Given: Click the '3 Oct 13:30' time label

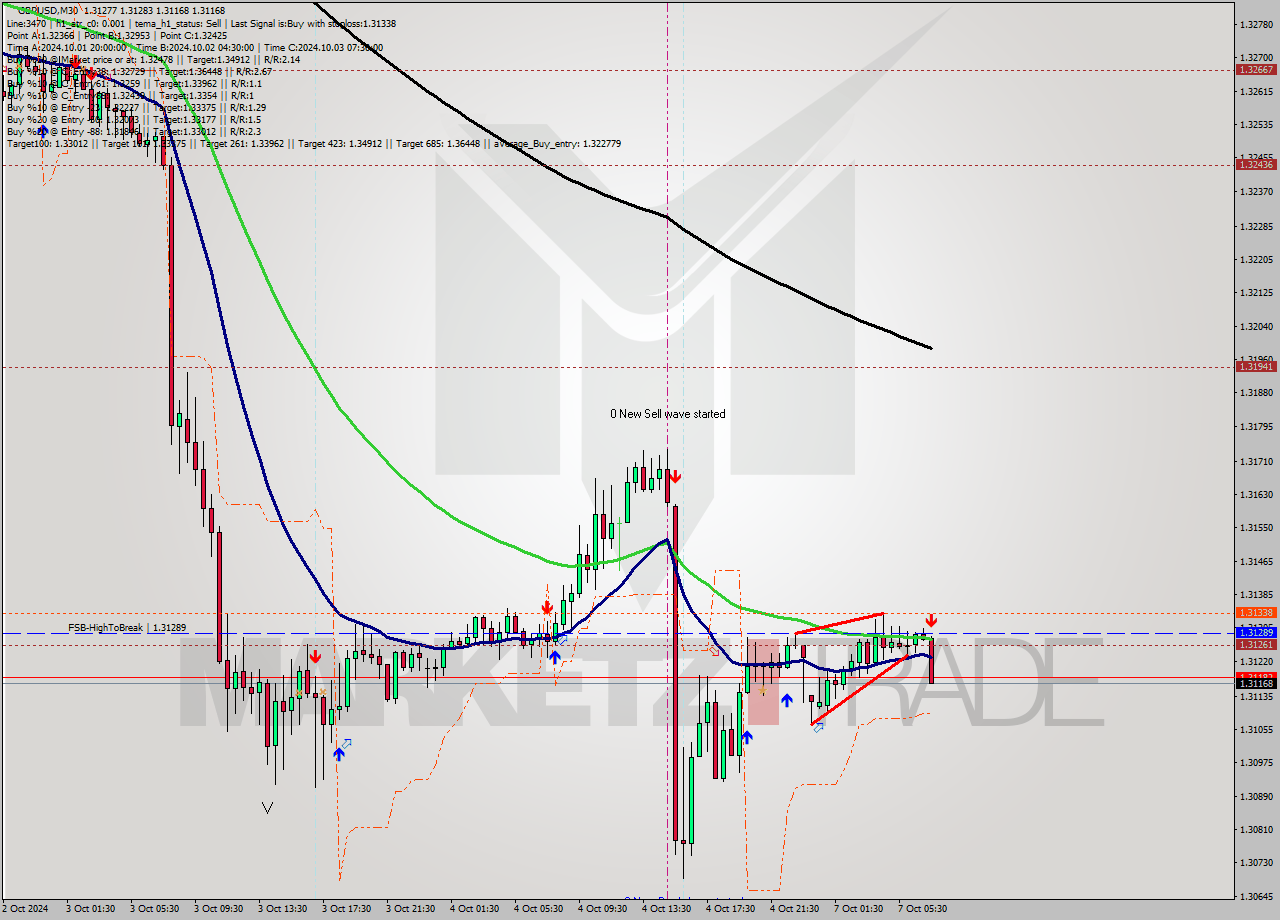Looking at the screenshot, I should point(283,909).
